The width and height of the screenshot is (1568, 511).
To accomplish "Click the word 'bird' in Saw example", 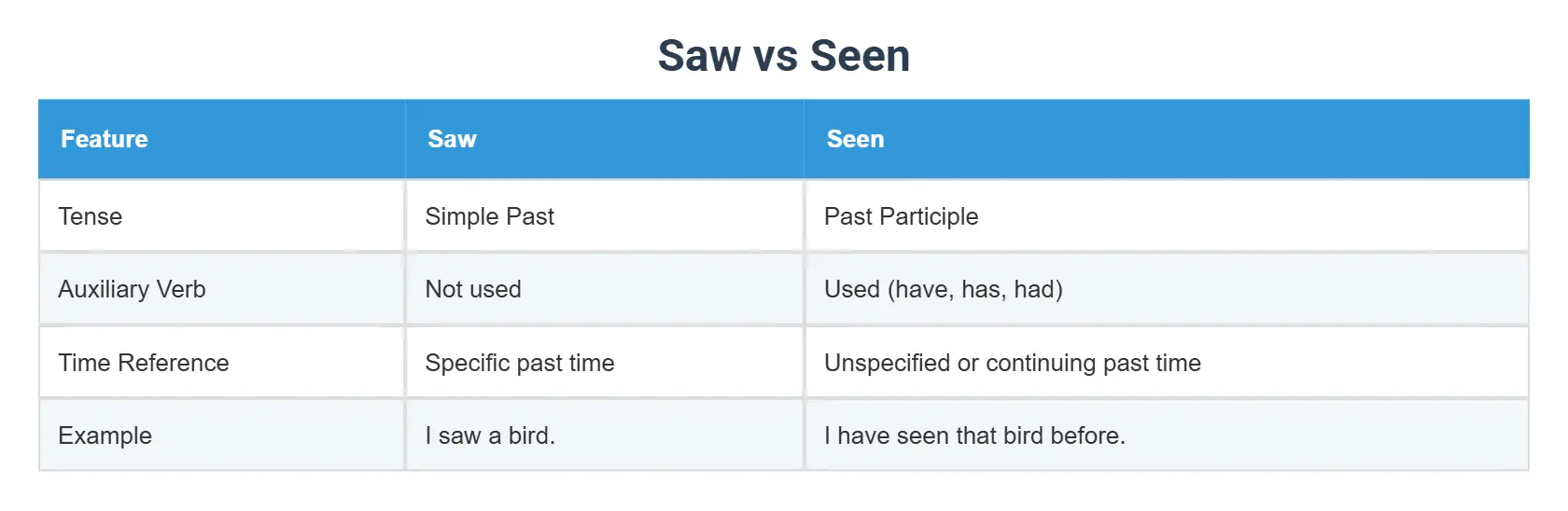I will tap(530, 435).
